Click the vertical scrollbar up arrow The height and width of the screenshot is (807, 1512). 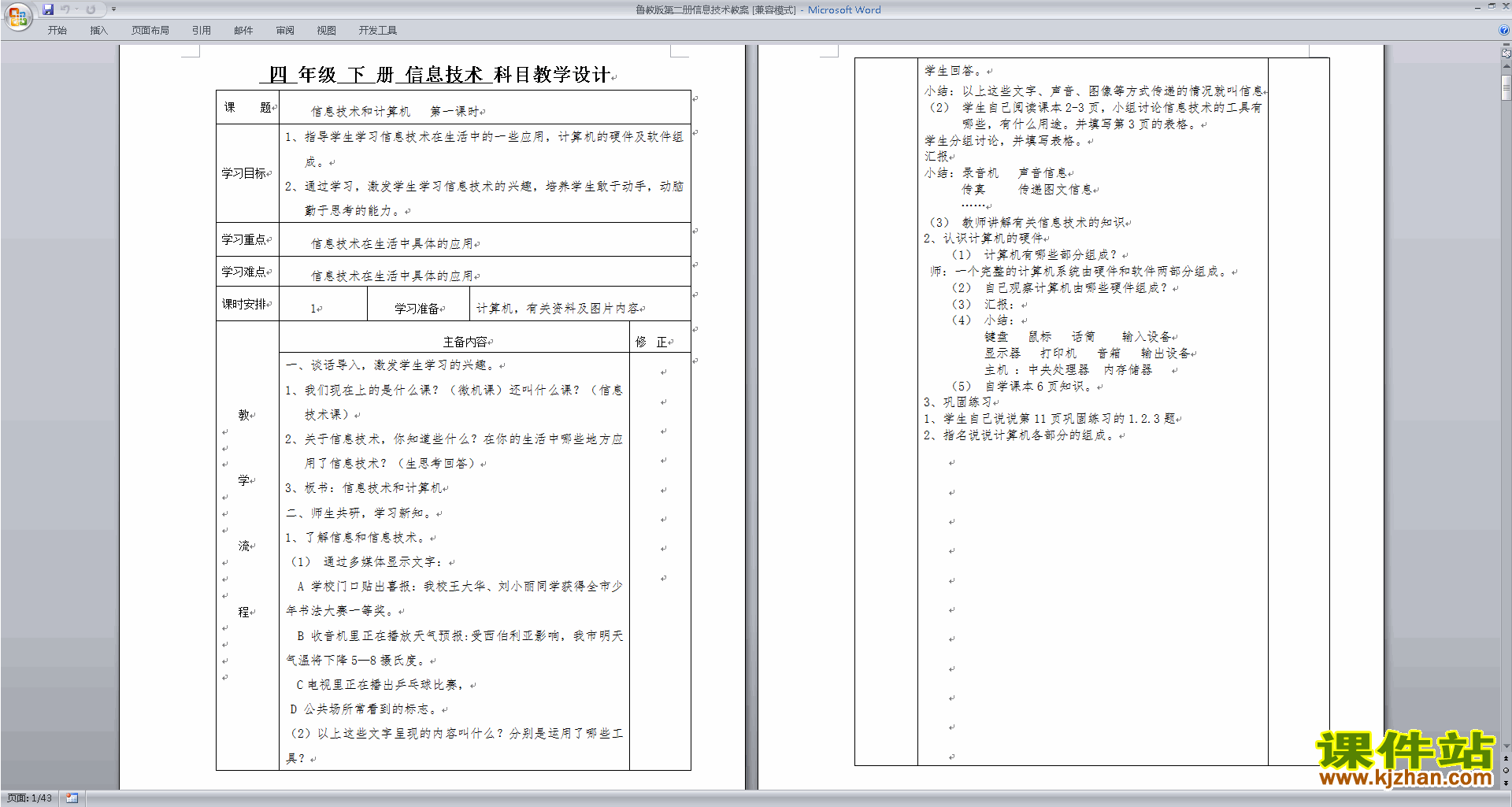(1506, 68)
